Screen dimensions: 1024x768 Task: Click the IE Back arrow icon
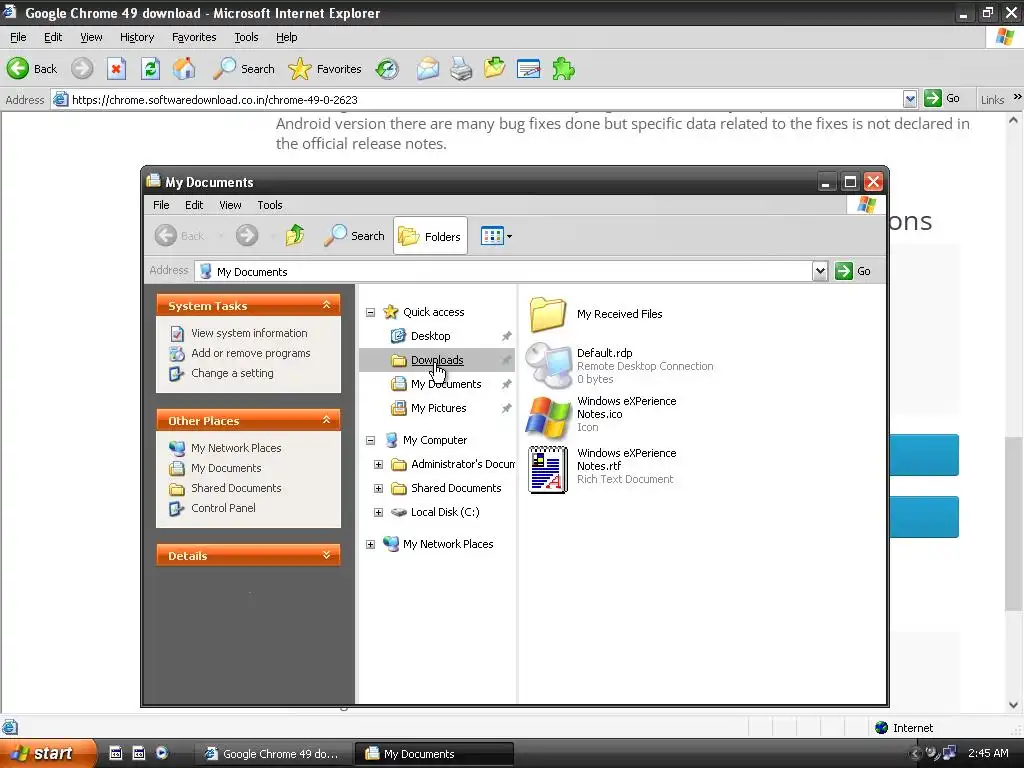tap(18, 69)
